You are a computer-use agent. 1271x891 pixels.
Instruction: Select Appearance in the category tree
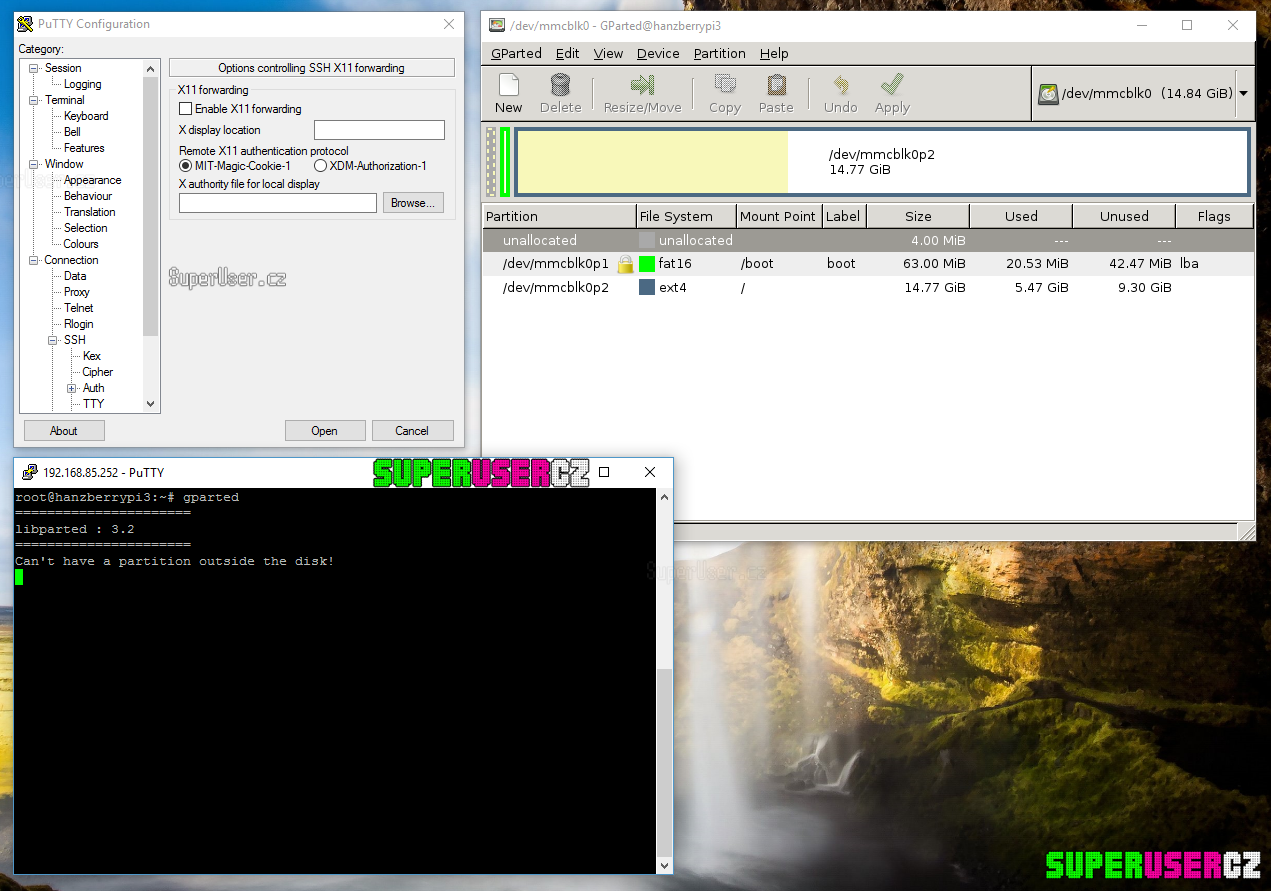(x=93, y=180)
